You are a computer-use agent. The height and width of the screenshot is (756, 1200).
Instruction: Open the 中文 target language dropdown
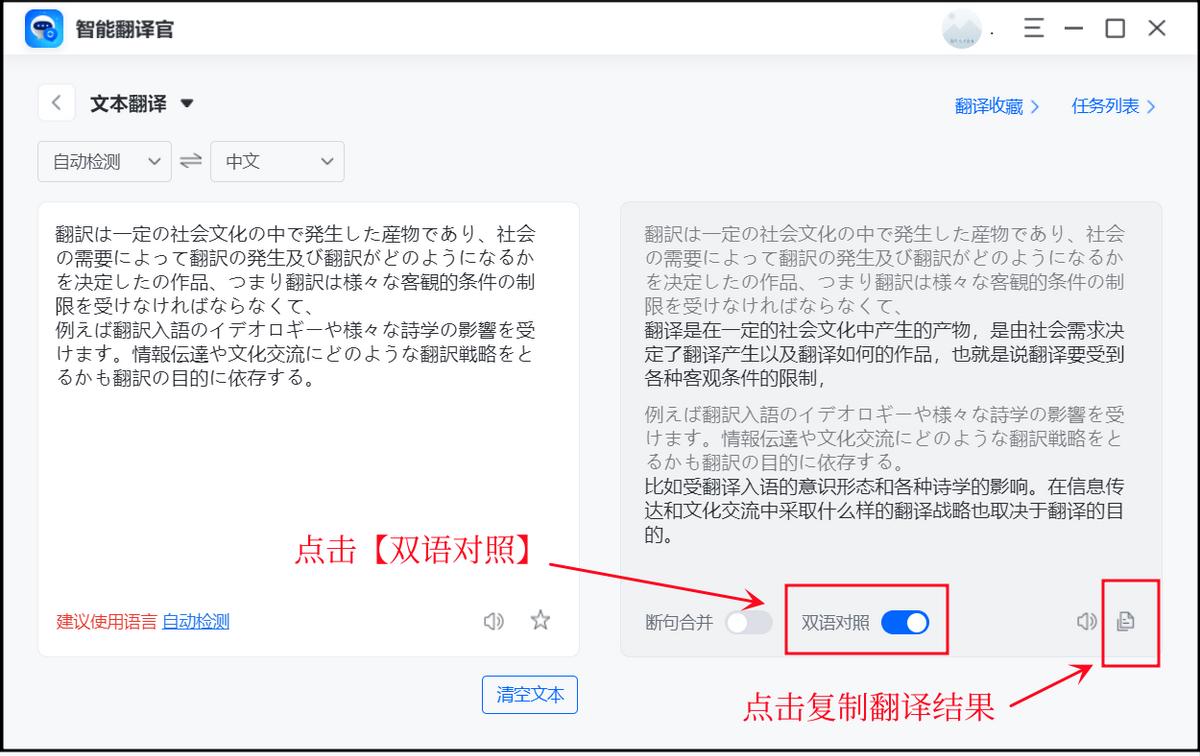pyautogui.click(x=277, y=161)
